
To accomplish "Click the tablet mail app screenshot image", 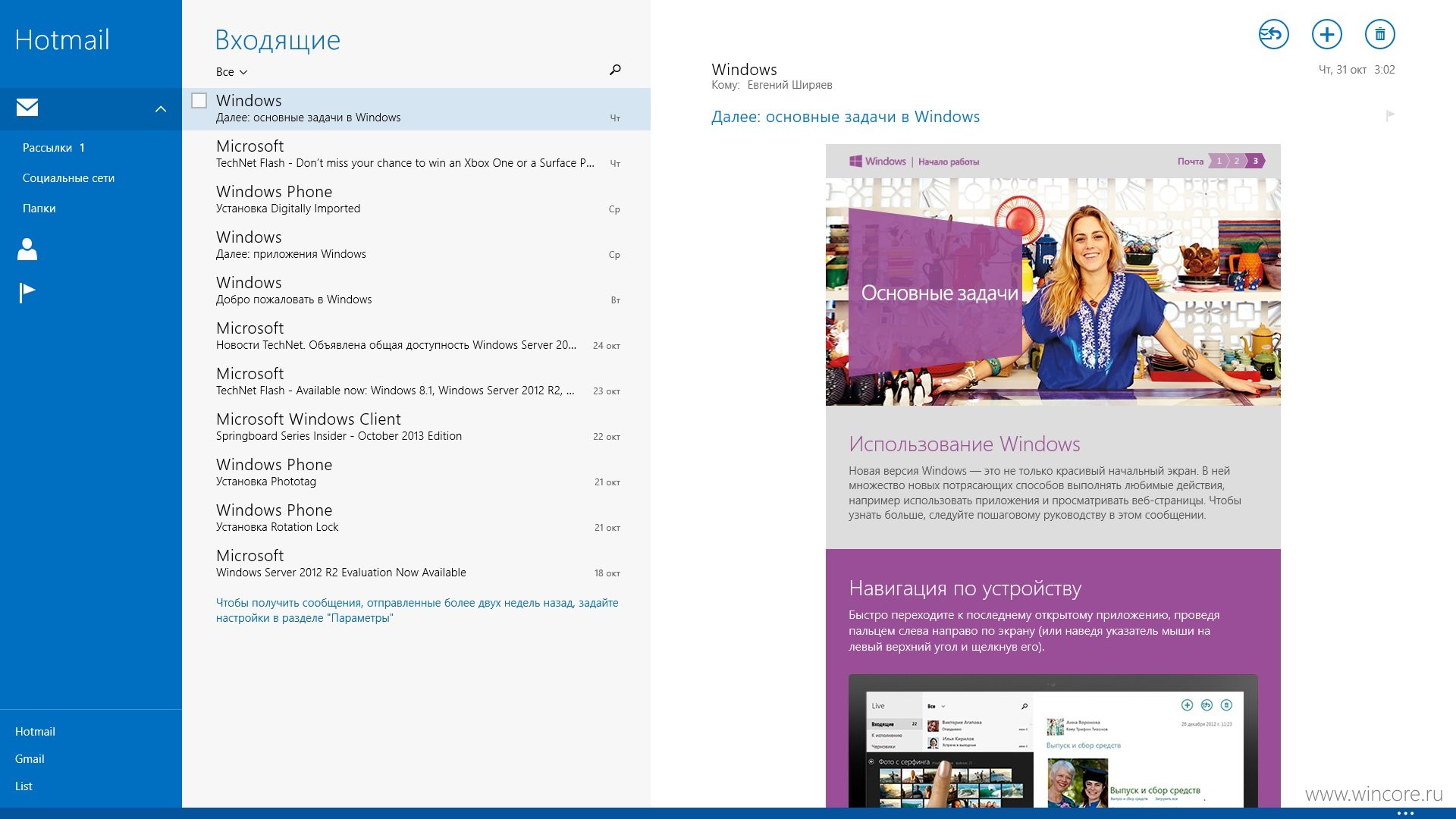I will click(x=1053, y=741).
